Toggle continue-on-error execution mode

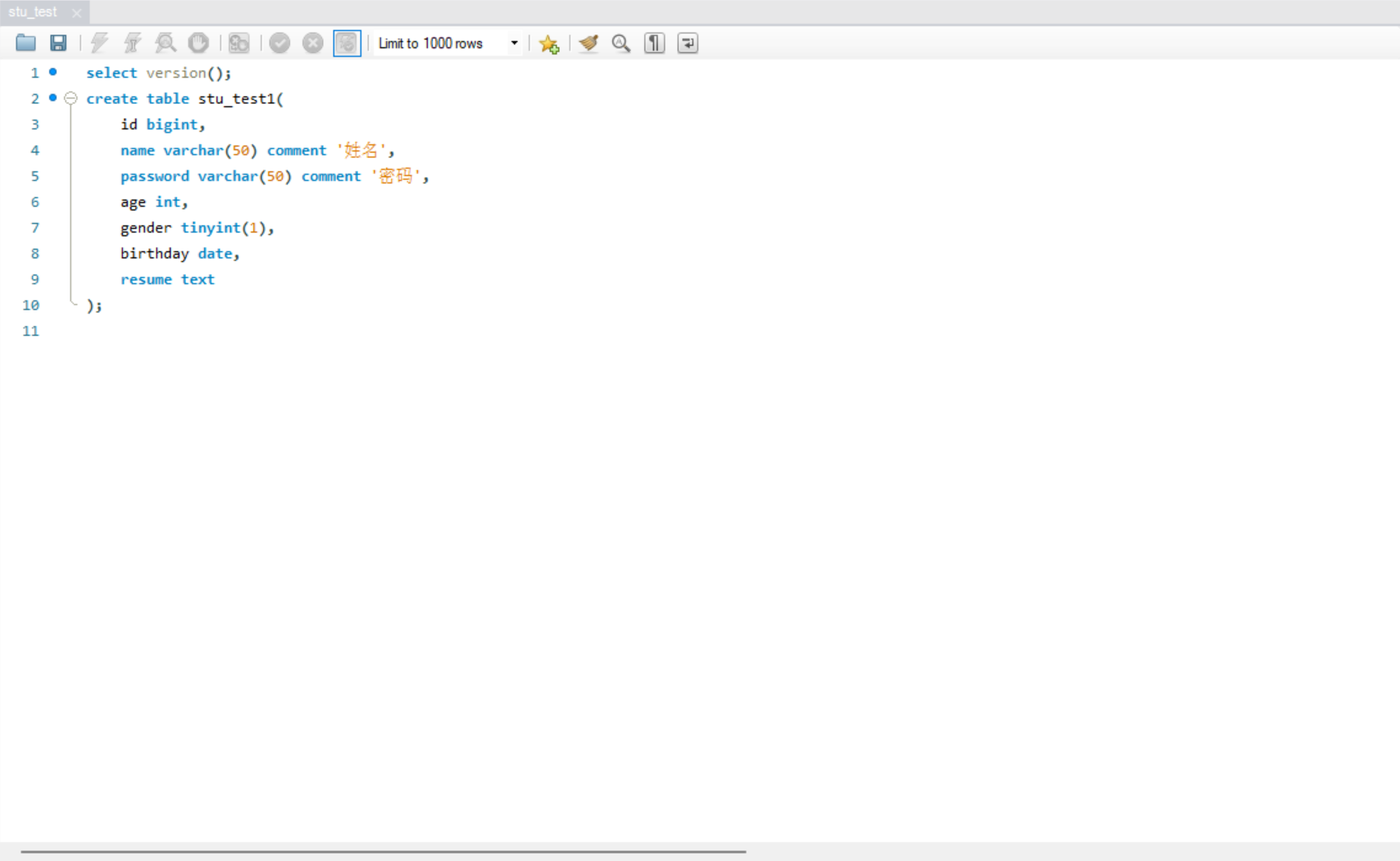coord(239,43)
